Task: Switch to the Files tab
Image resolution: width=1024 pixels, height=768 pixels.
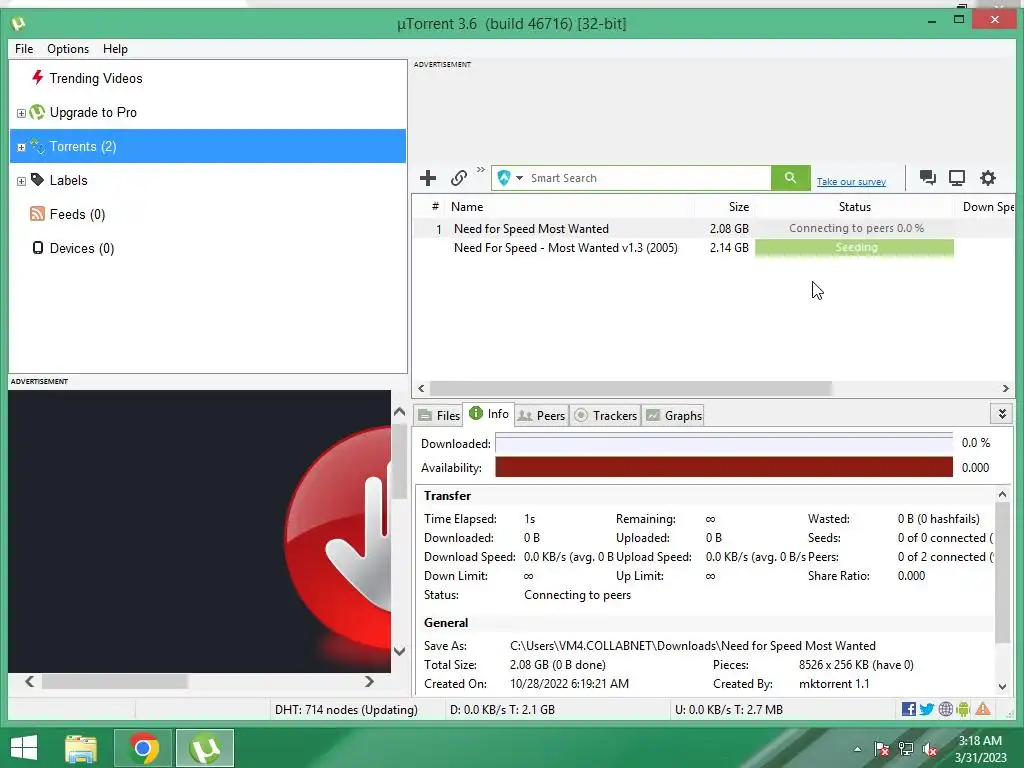Action: coord(439,415)
